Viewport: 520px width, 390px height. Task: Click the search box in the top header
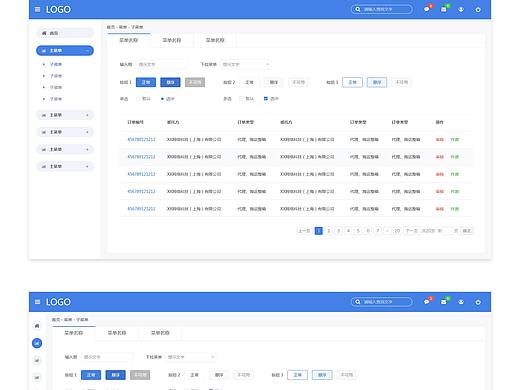(x=382, y=9)
